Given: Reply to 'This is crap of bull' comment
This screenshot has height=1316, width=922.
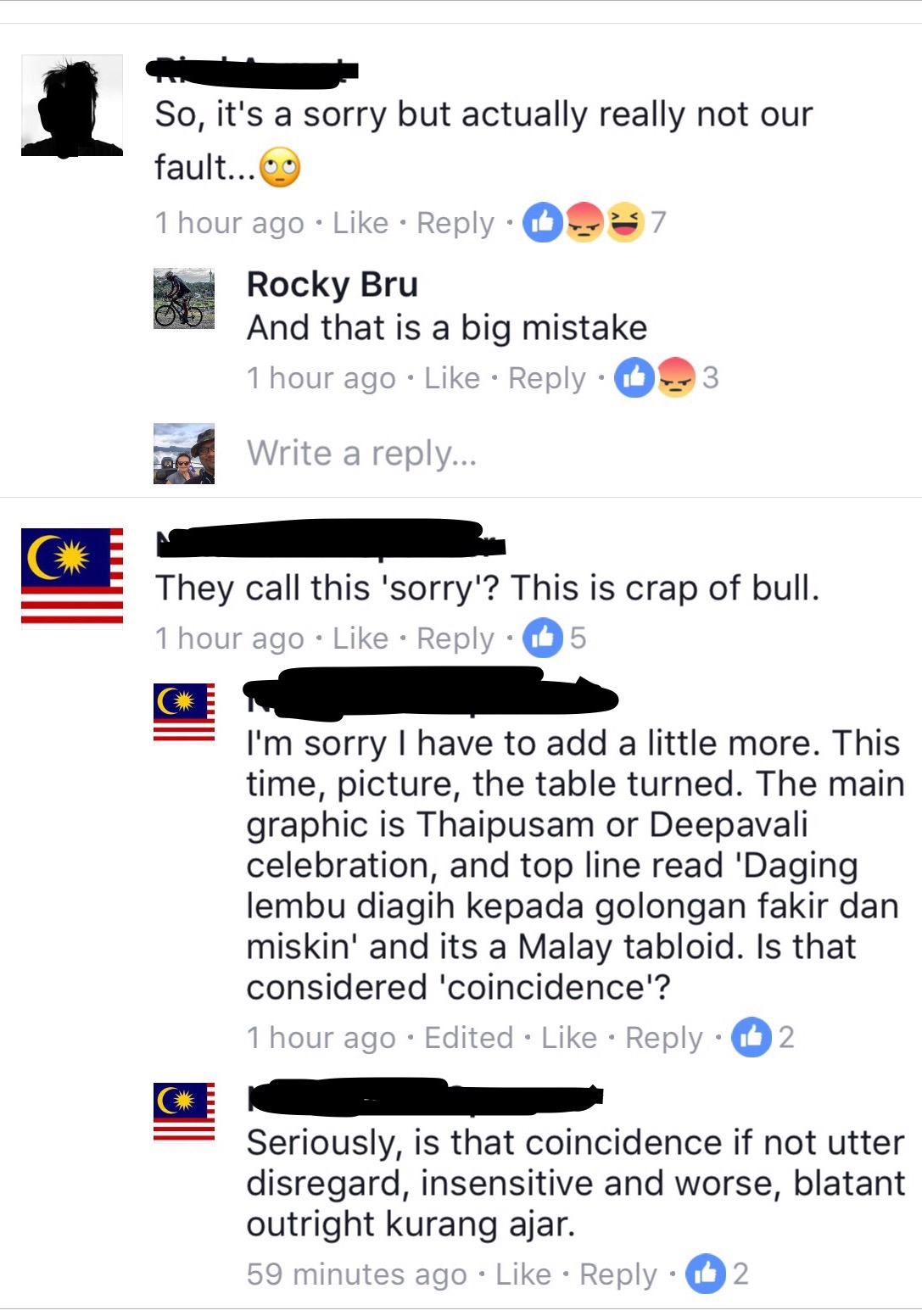Looking at the screenshot, I should pos(455,639).
